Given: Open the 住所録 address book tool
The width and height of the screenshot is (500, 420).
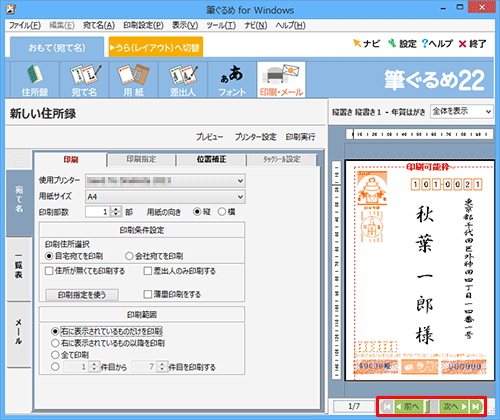Looking at the screenshot, I should pos(35,80).
